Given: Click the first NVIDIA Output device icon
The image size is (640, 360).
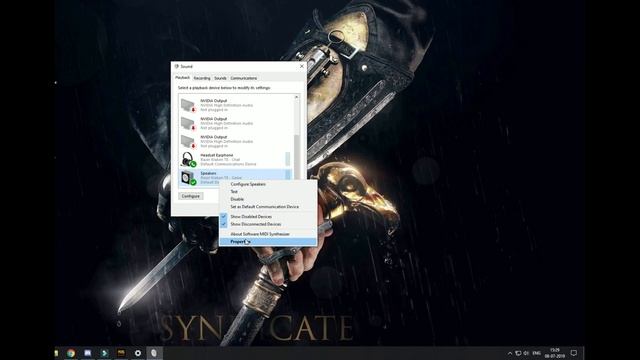Looking at the screenshot, I should click(x=188, y=105).
